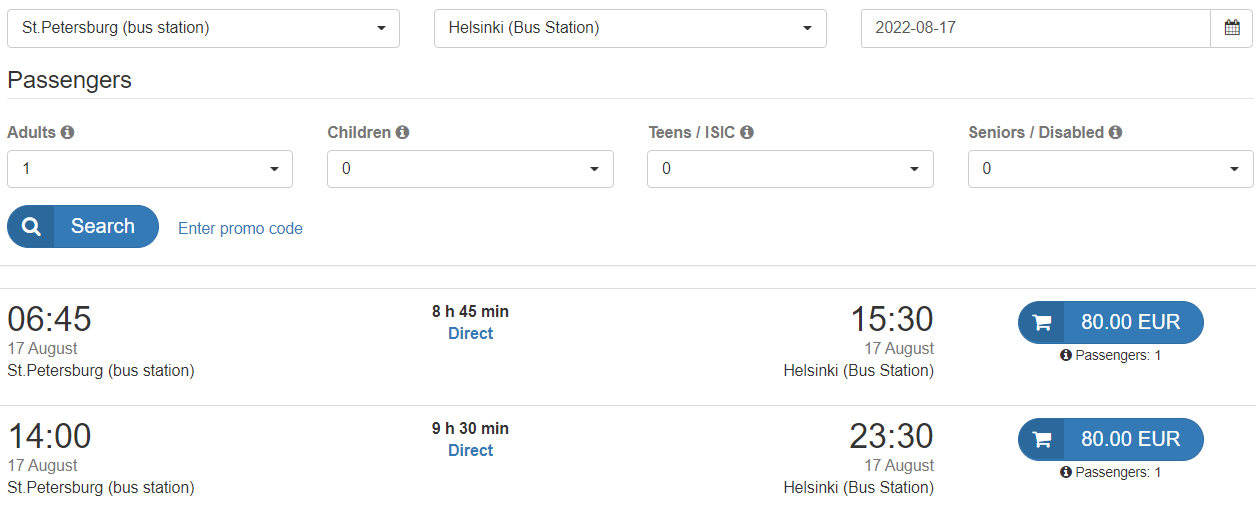The height and width of the screenshot is (517, 1256).
Task: Expand the Children count dropdown
Action: [470, 169]
